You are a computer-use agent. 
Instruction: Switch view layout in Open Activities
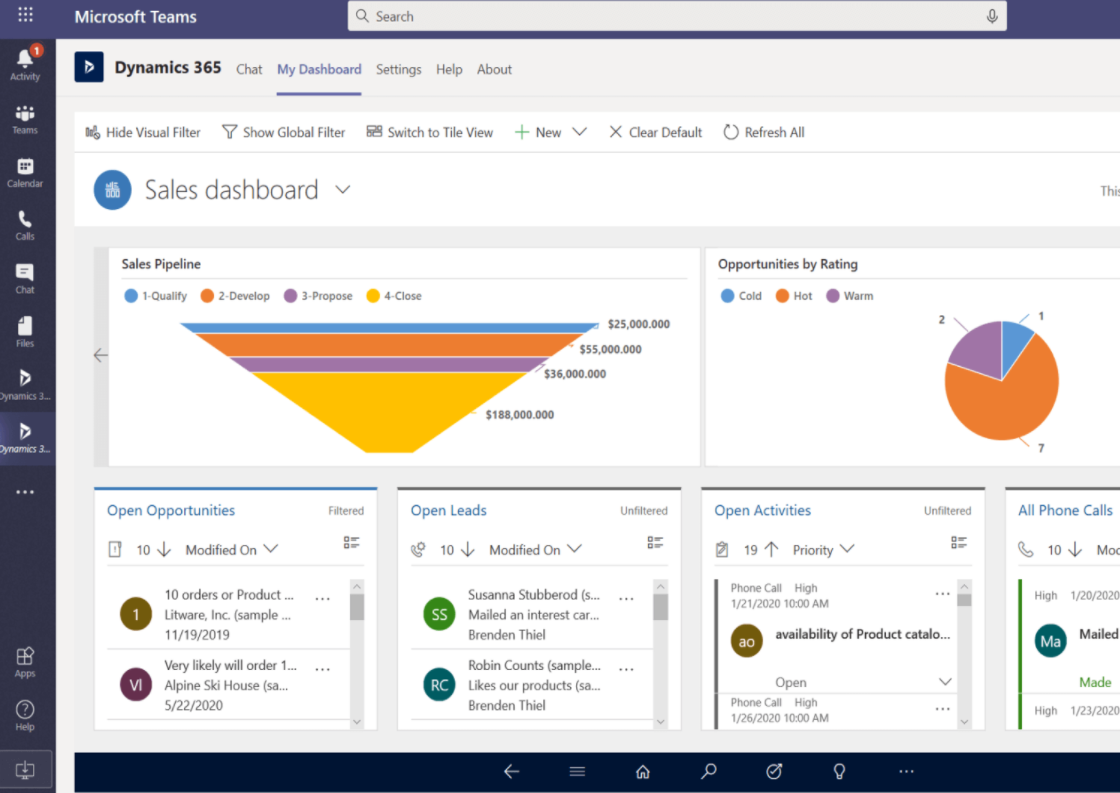click(x=959, y=543)
